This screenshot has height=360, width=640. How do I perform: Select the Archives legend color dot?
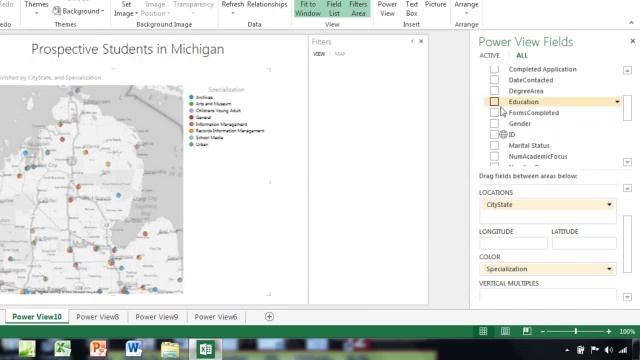[x=191, y=97]
